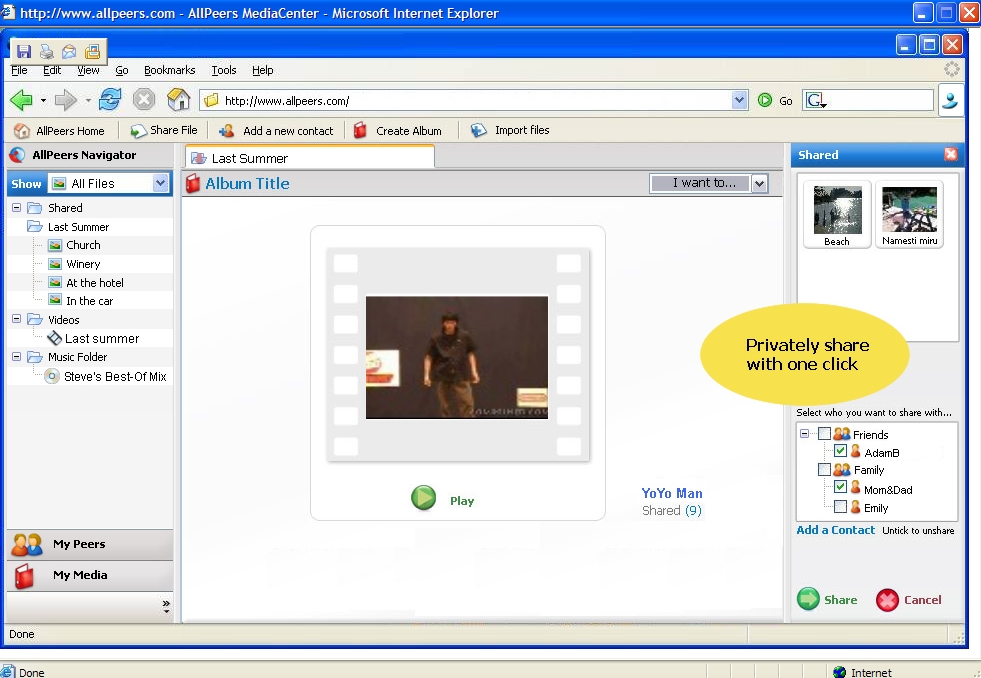The image size is (981, 678).
Task: Click the blue Refresh icon
Action: click(110, 100)
